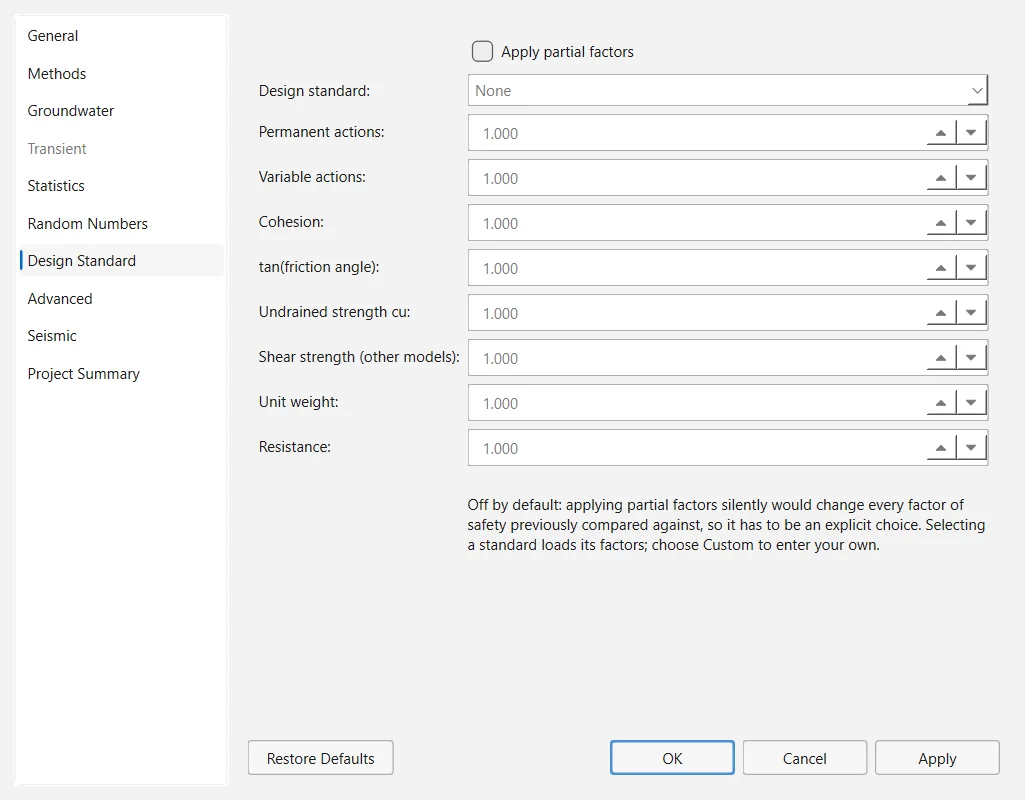Viewport: 1025px width, 800px height.
Task: Decrease Shear strength (other models) down arrow
Action: pyautogui.click(x=971, y=358)
